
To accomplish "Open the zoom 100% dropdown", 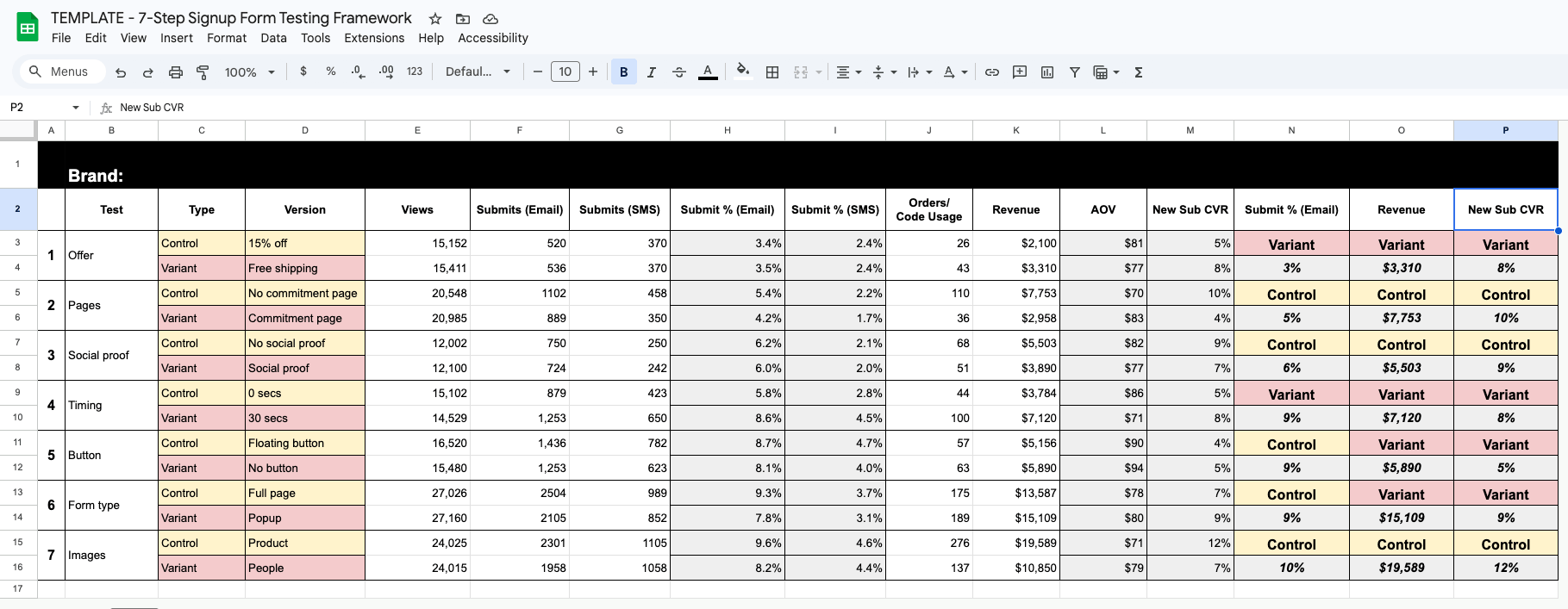I will [250, 72].
